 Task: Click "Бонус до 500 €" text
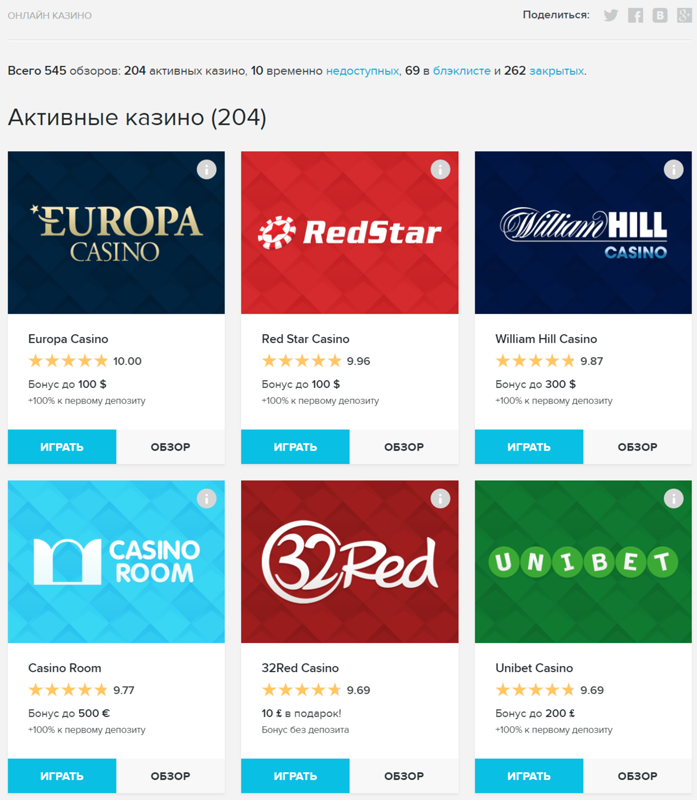click(69, 713)
